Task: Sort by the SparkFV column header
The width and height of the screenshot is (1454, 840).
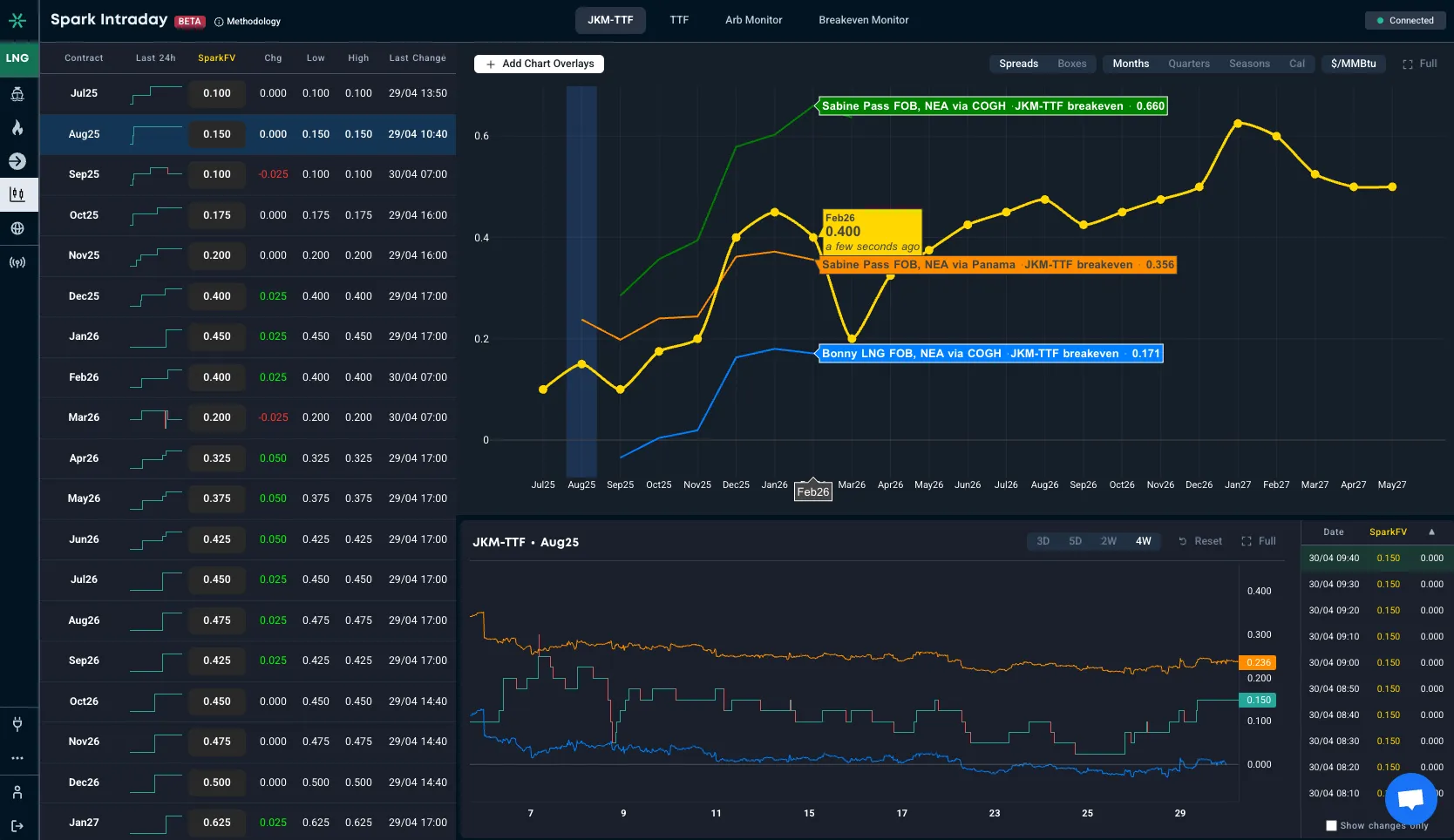Action: pyautogui.click(x=216, y=58)
